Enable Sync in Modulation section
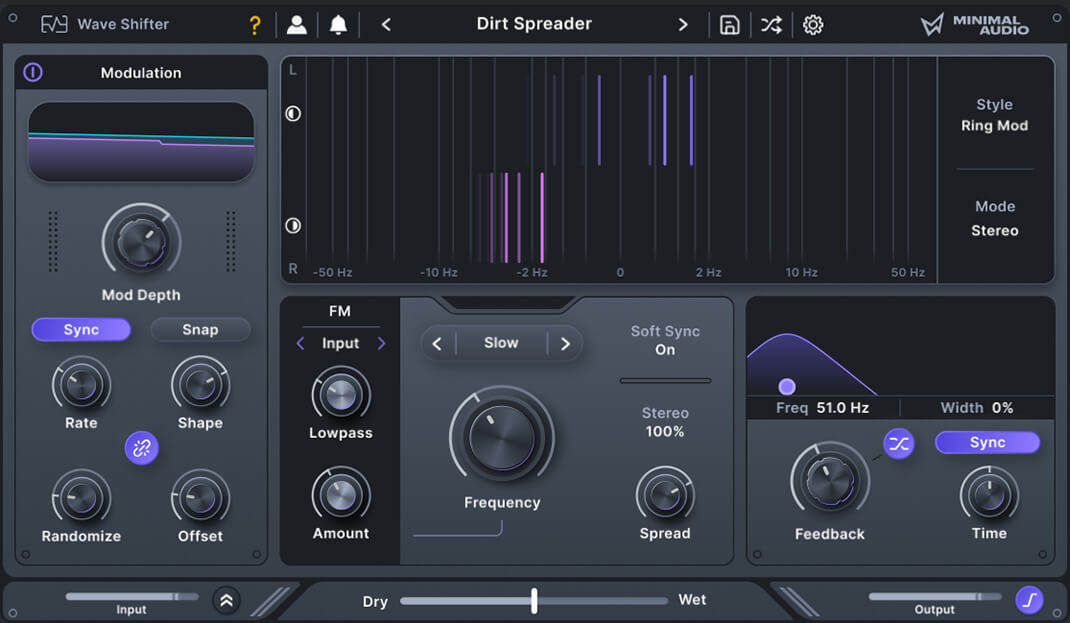 click(x=81, y=330)
